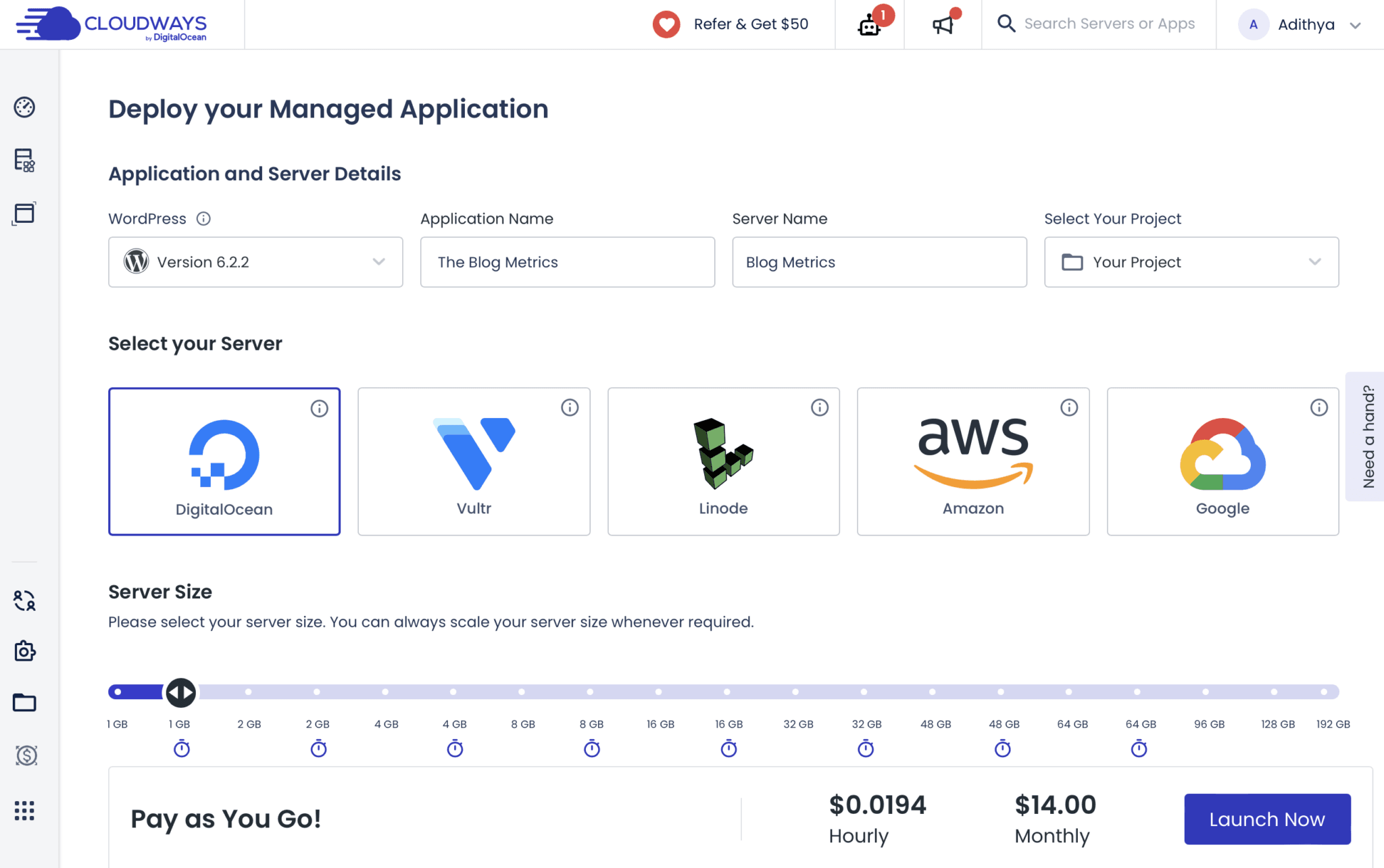Image resolution: width=1384 pixels, height=868 pixels.
Task: Expand the Select Your Project dropdown
Action: (x=1191, y=262)
